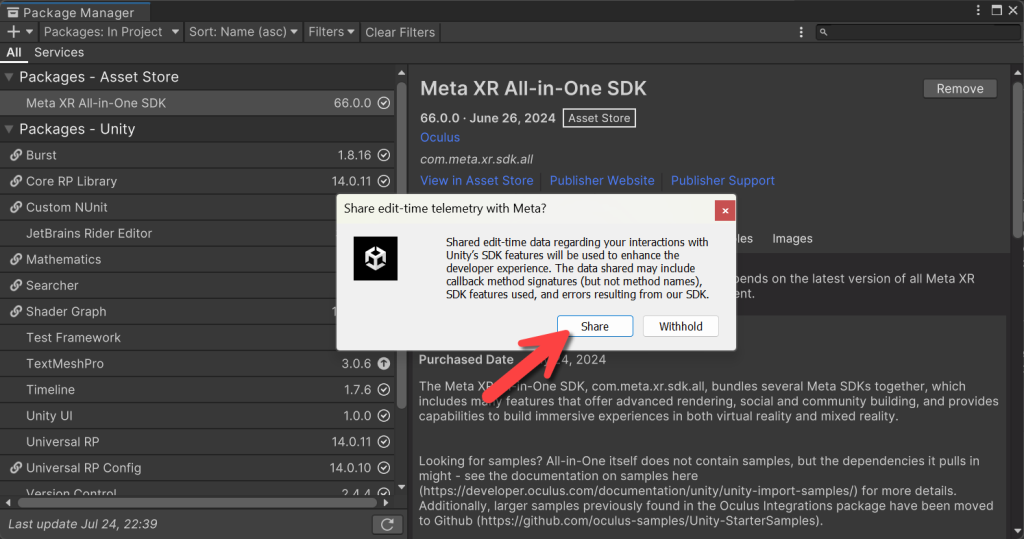
Task: Open the Publisher Website link
Action: (x=601, y=180)
